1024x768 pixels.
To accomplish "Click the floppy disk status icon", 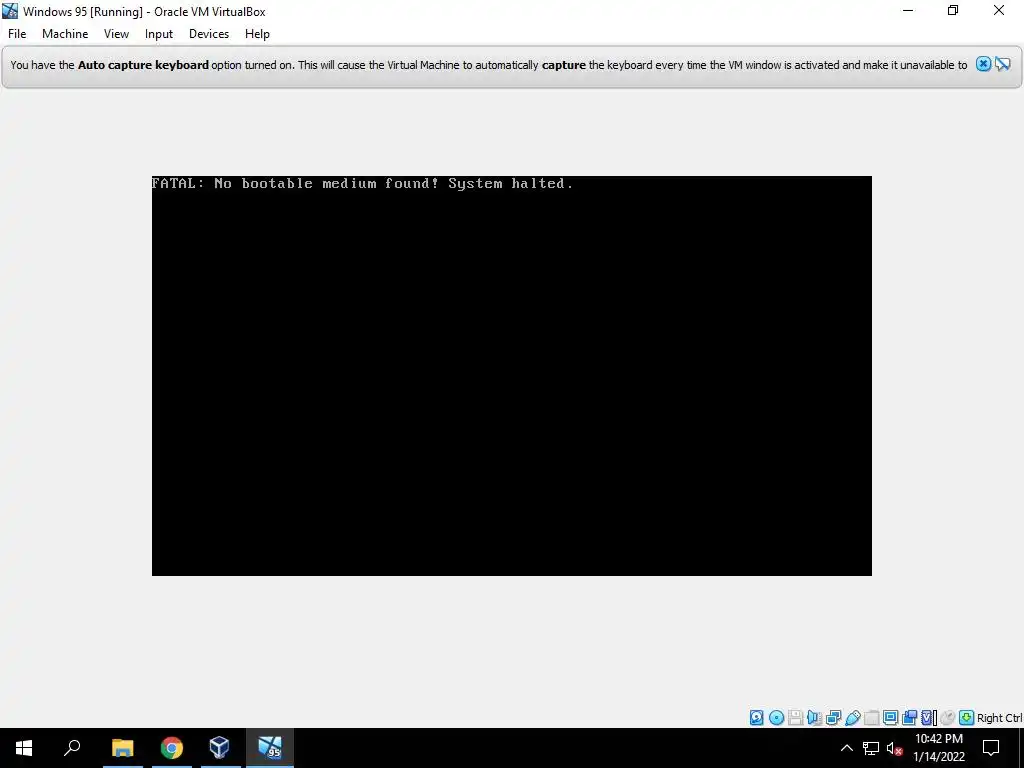I will click(x=795, y=718).
